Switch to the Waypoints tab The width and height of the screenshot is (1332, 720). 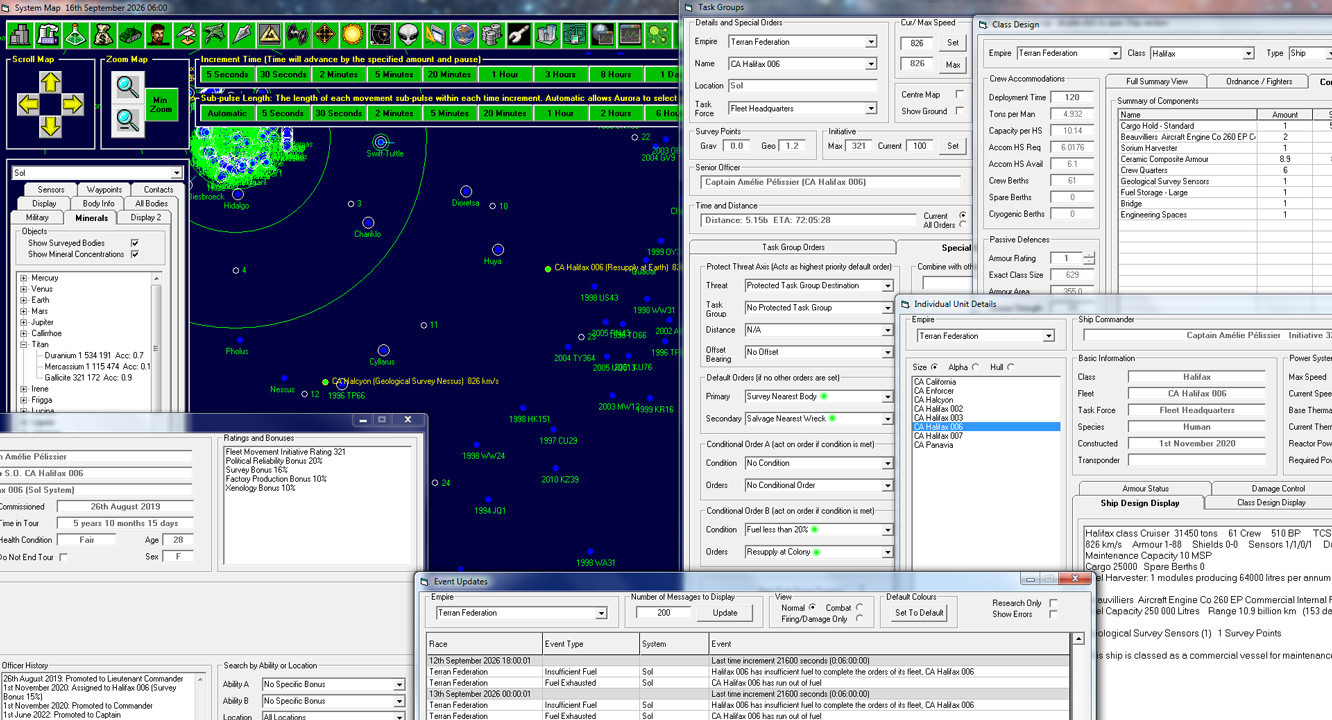104,189
